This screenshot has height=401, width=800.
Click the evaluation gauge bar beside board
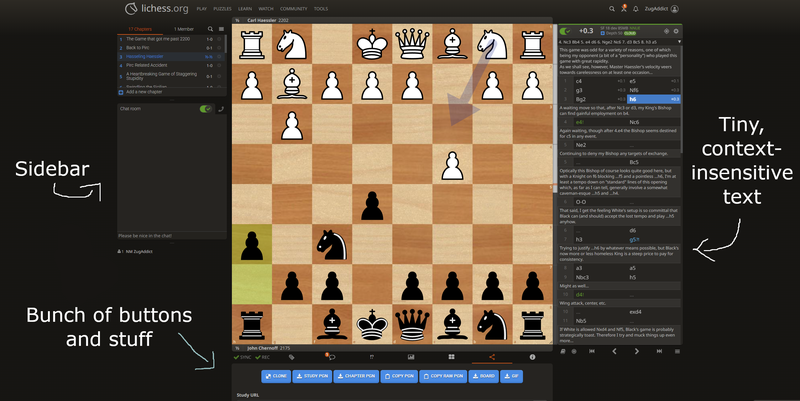click(555, 184)
